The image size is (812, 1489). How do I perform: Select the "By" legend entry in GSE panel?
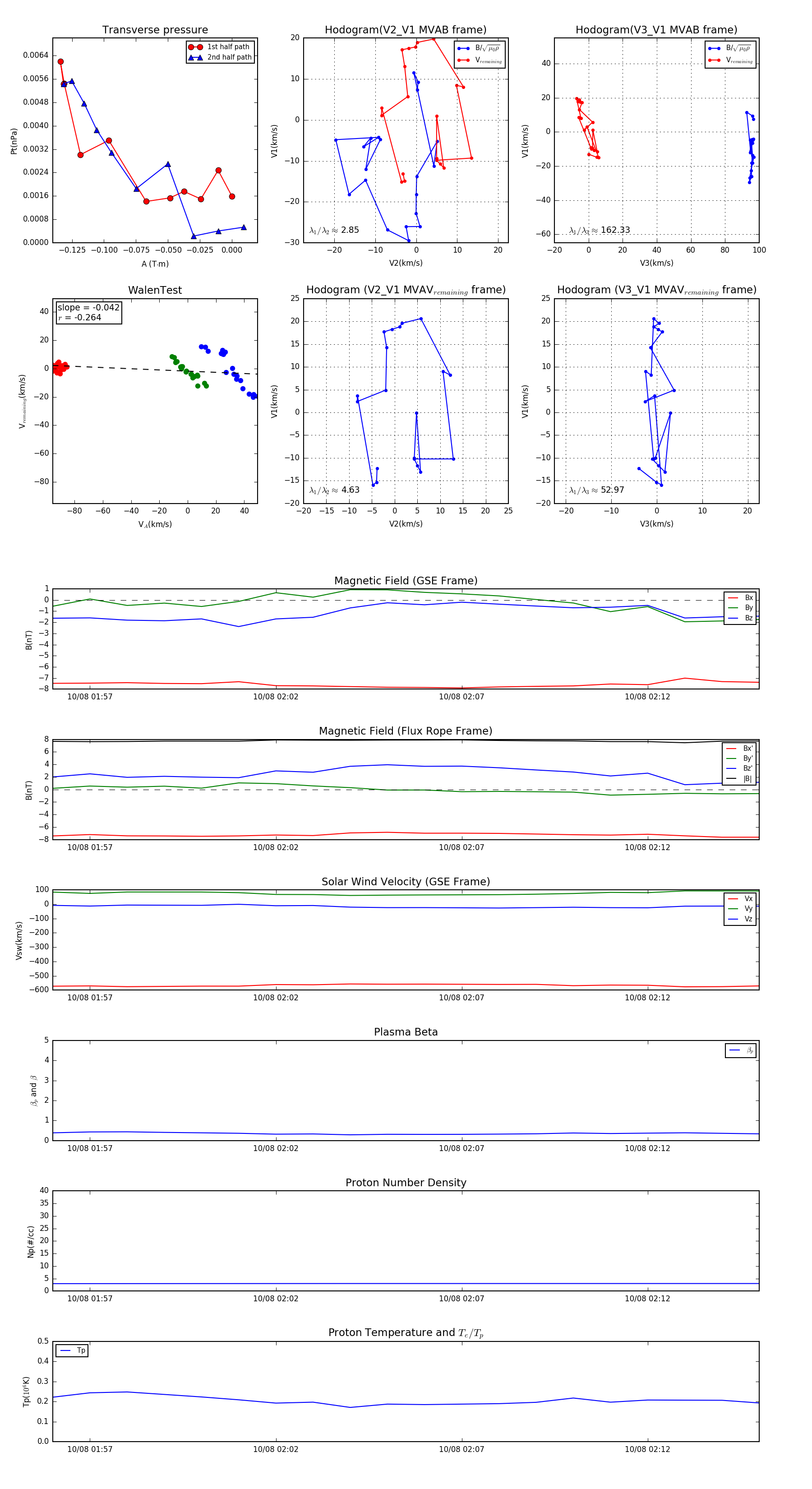tap(740, 607)
